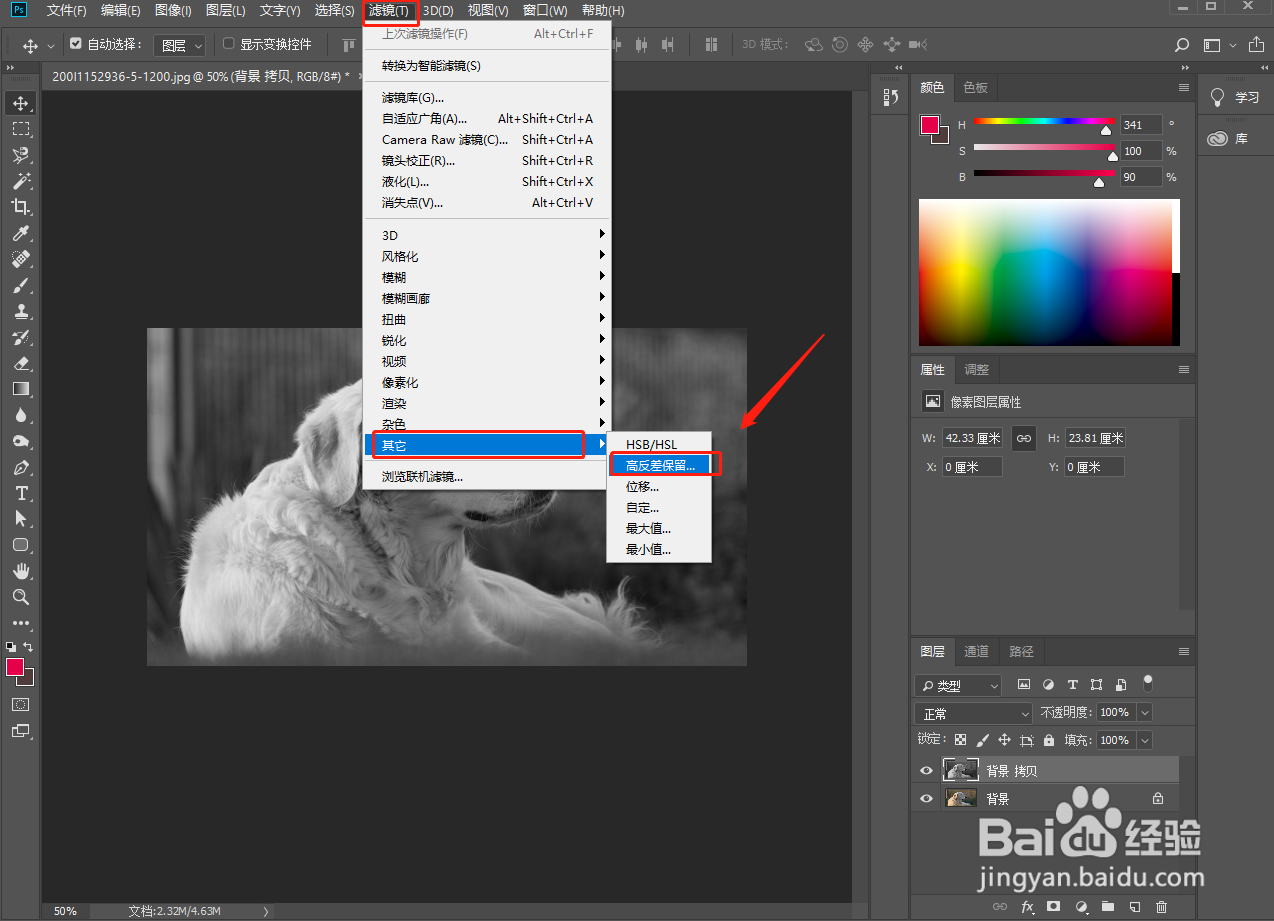
Task: Select the Move tool in the toolbox
Action: tap(21, 103)
